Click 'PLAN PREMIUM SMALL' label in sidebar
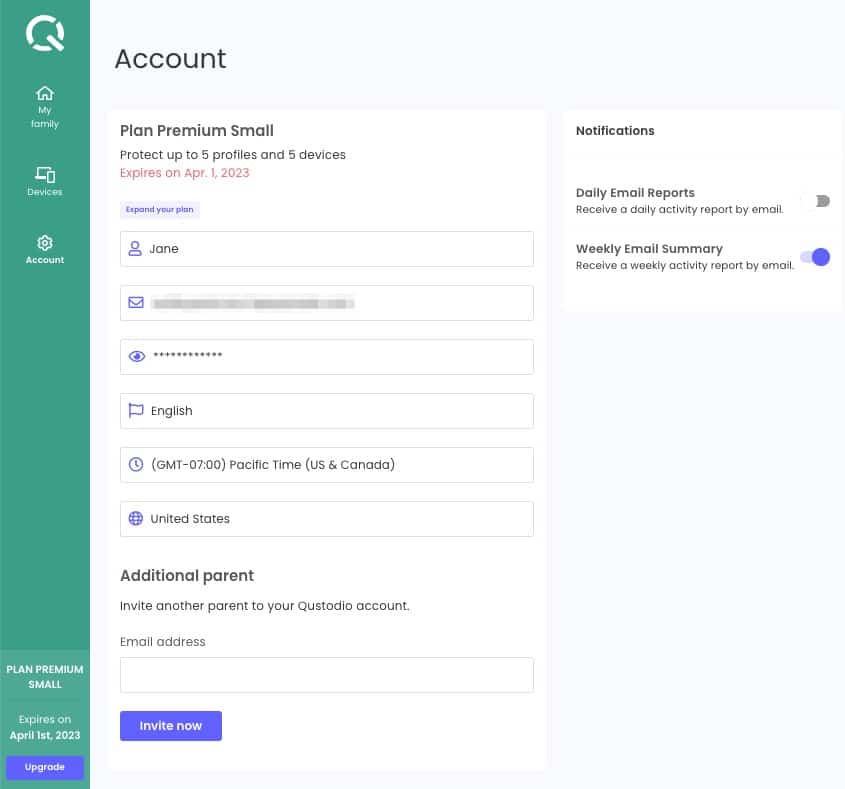Screen dimensions: 845x789 [x=45, y=677]
